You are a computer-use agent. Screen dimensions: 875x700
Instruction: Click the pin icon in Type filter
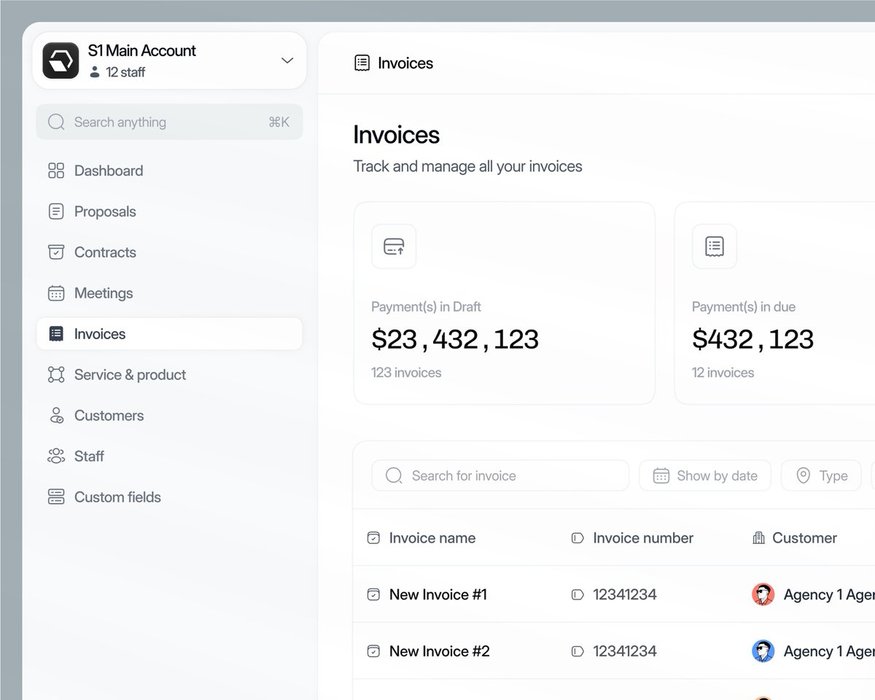click(x=804, y=476)
